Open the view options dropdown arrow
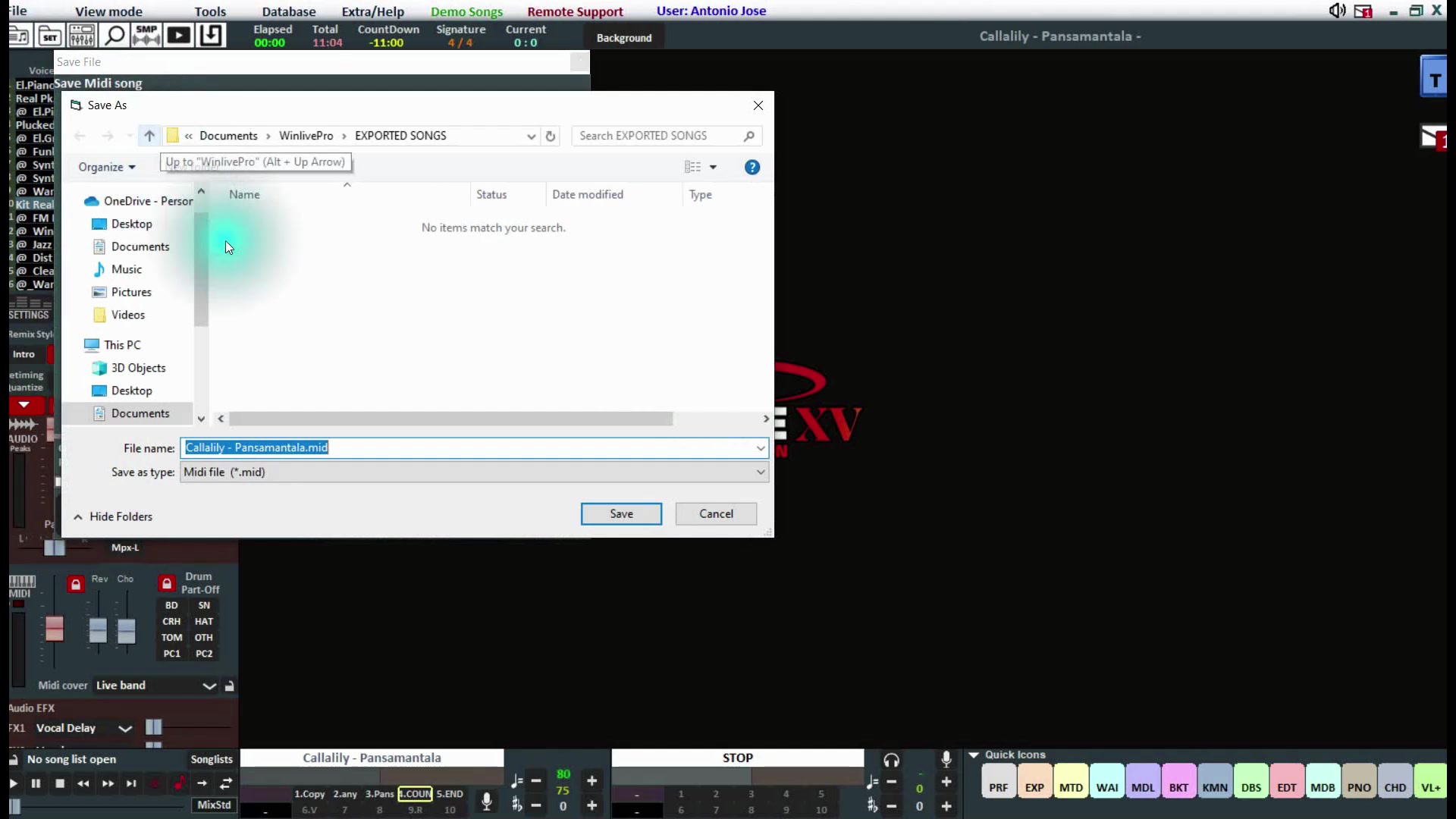The width and height of the screenshot is (1456, 819). click(x=713, y=168)
